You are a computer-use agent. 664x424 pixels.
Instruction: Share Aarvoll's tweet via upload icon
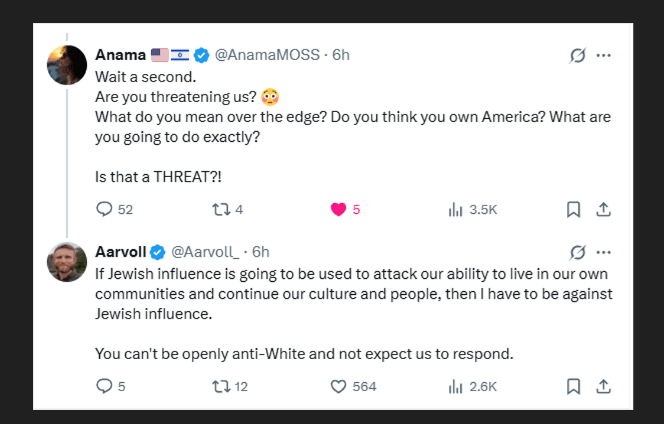(x=603, y=386)
